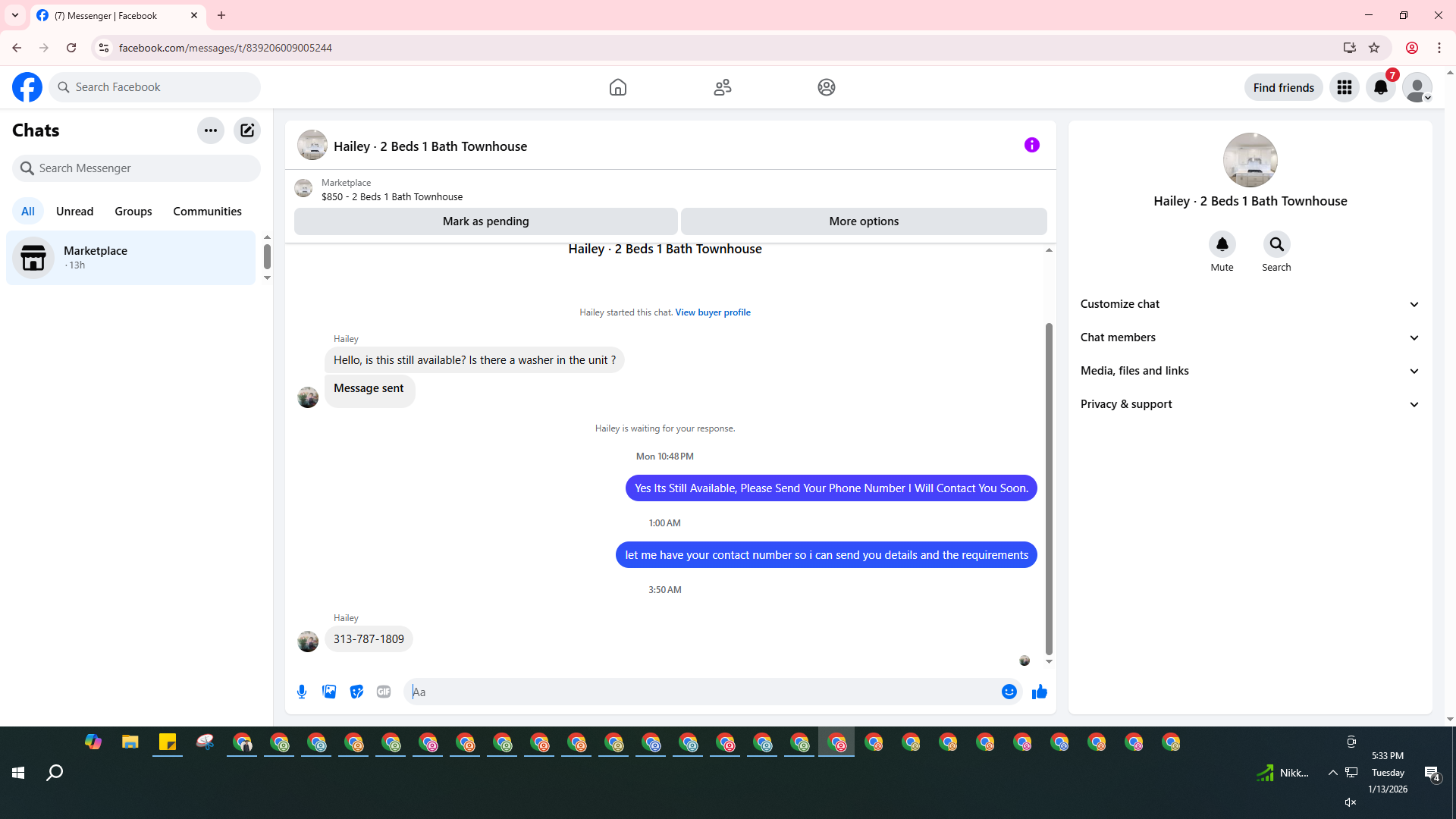Expand the Chat members section

pyautogui.click(x=1250, y=337)
